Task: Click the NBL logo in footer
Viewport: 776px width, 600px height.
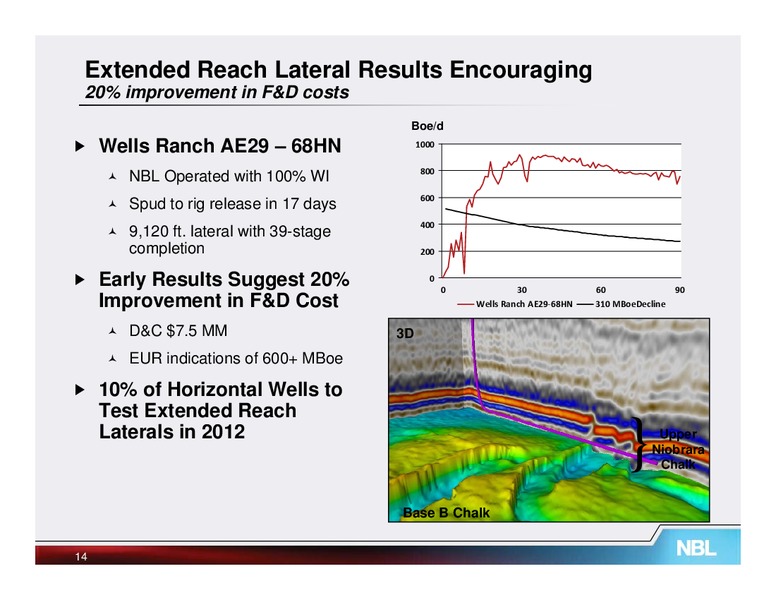Action: click(x=696, y=548)
